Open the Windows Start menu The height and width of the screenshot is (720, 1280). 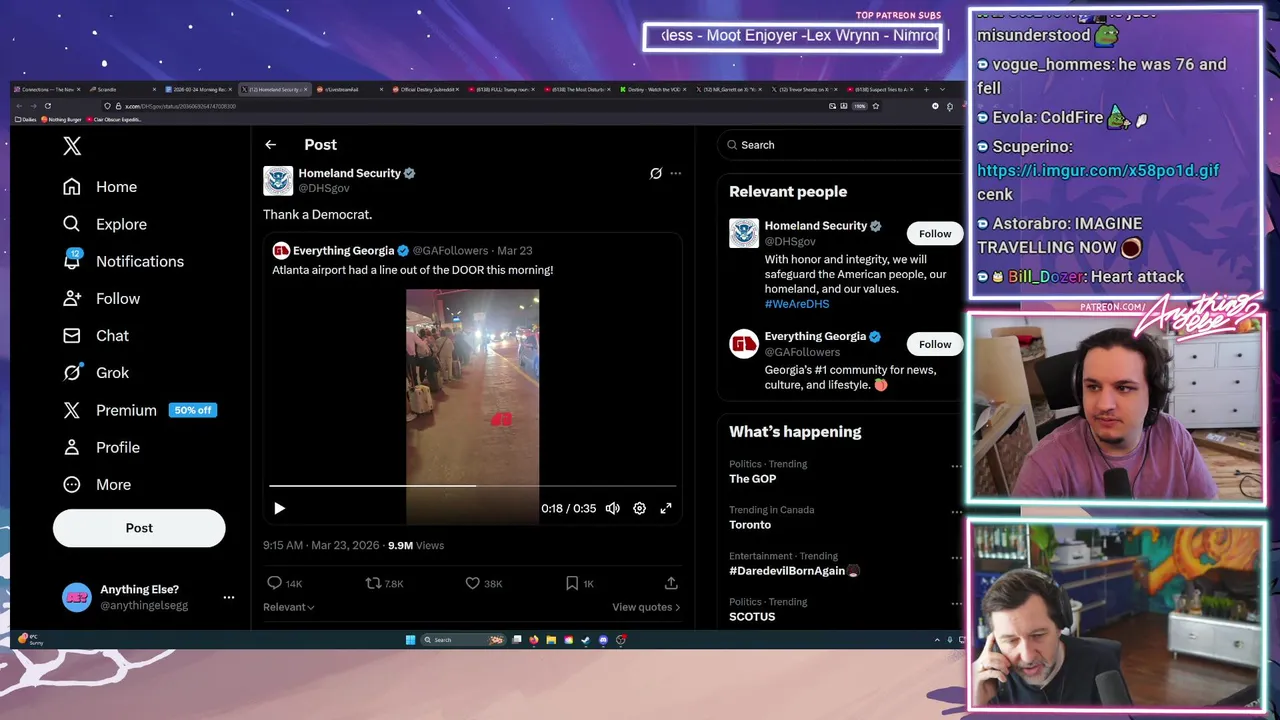[x=410, y=639]
